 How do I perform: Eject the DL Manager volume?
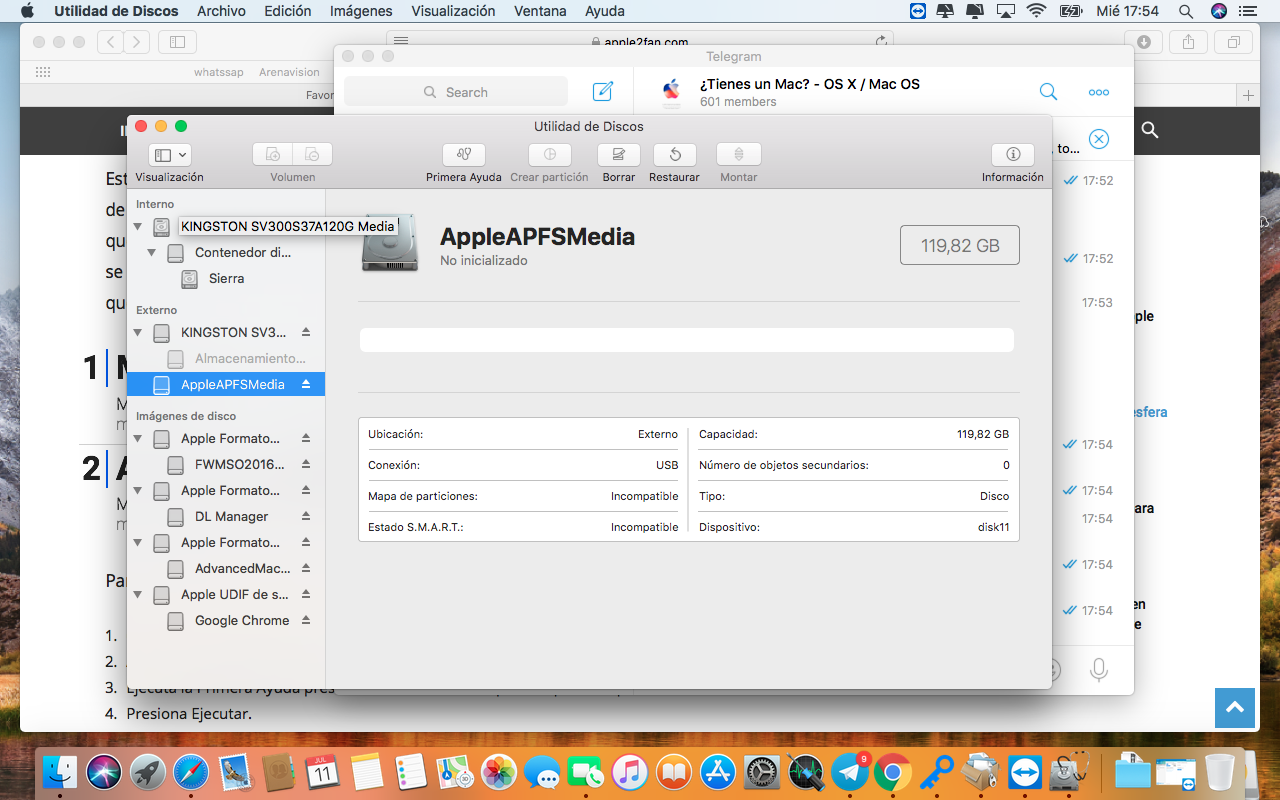pyautogui.click(x=306, y=516)
